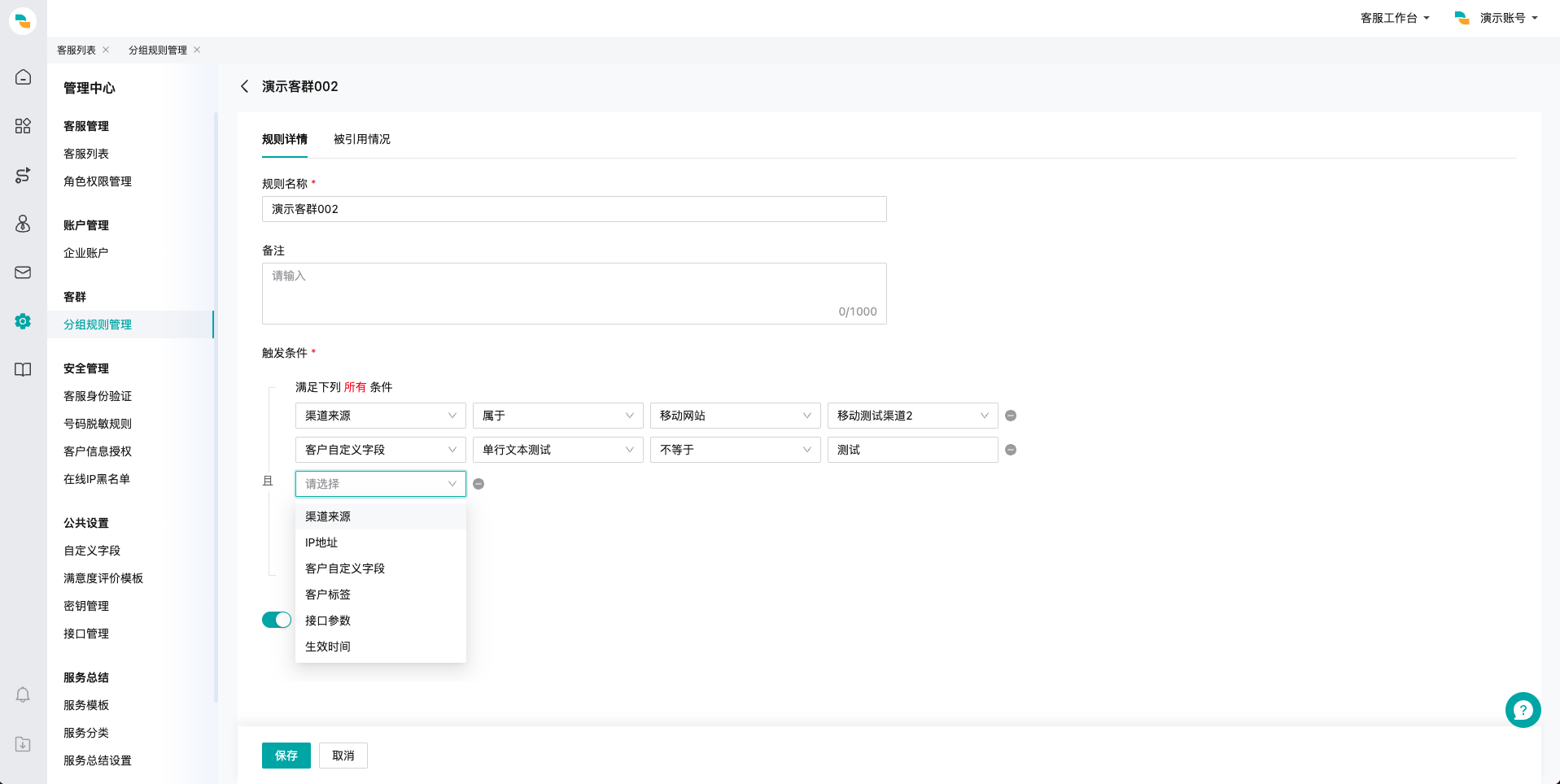Select 渠道来源 in the open list
The image size is (1560, 784).
(380, 516)
